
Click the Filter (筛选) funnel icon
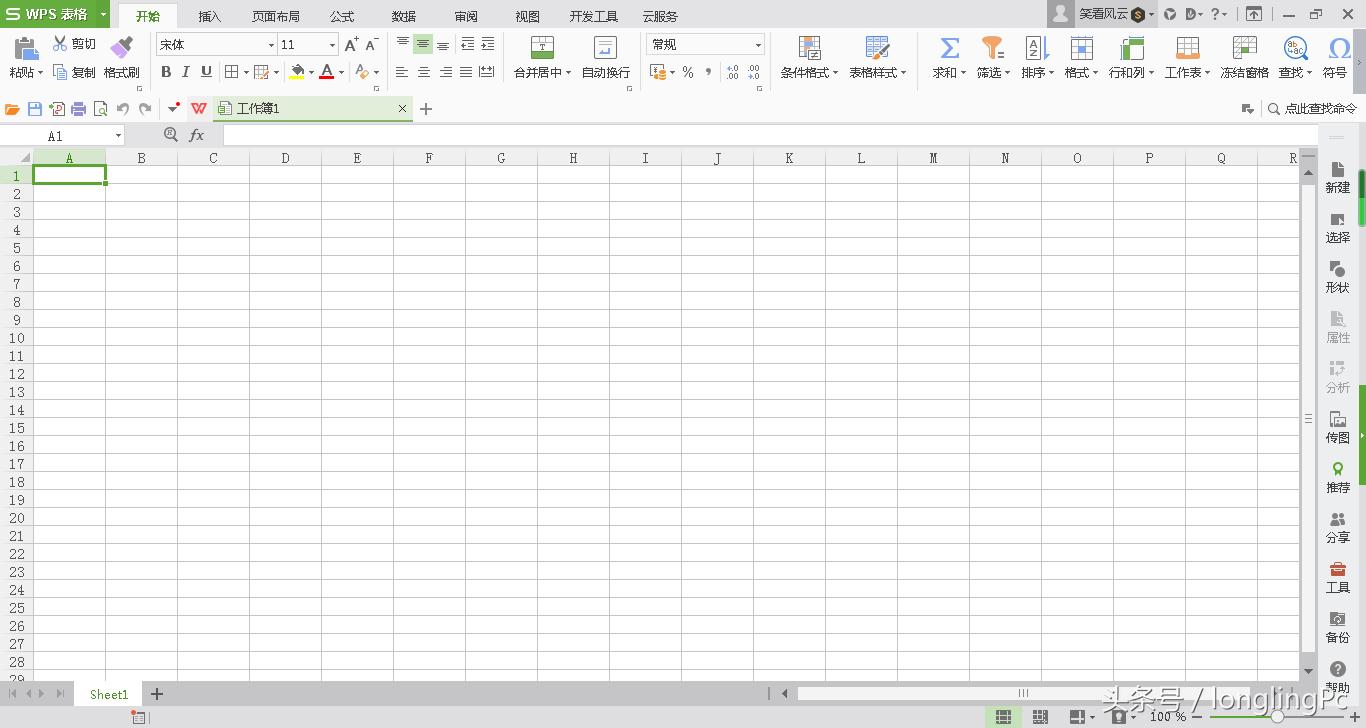click(992, 47)
